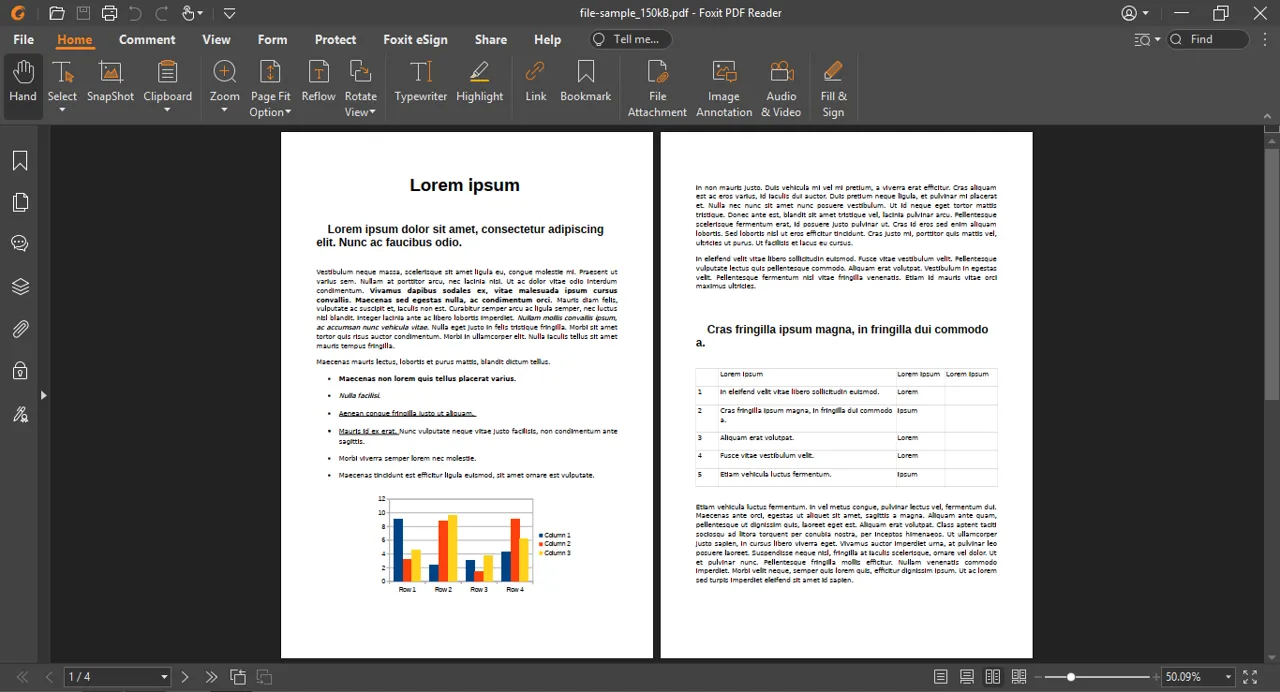
Task: Switch to the Comment tab
Action: click(147, 39)
